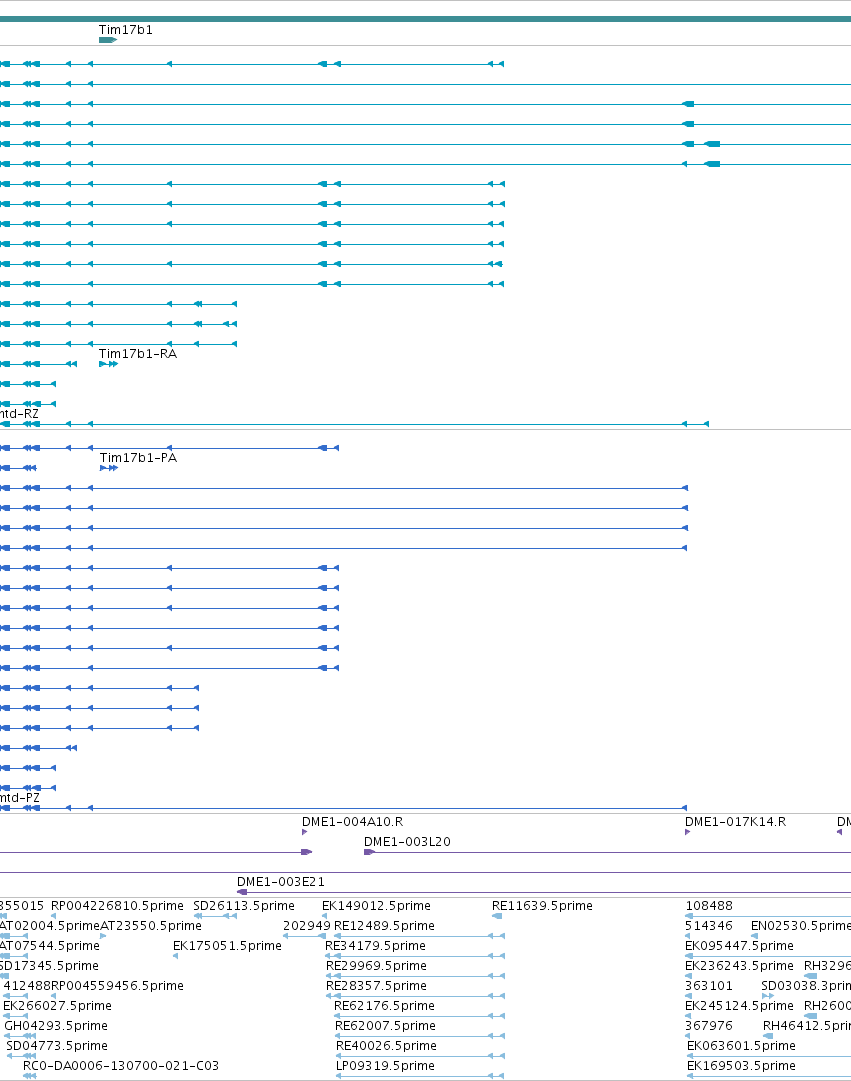This screenshot has height=1081, width=851.
Task: Open EST AT07544.5prime
Action: tap(50, 946)
